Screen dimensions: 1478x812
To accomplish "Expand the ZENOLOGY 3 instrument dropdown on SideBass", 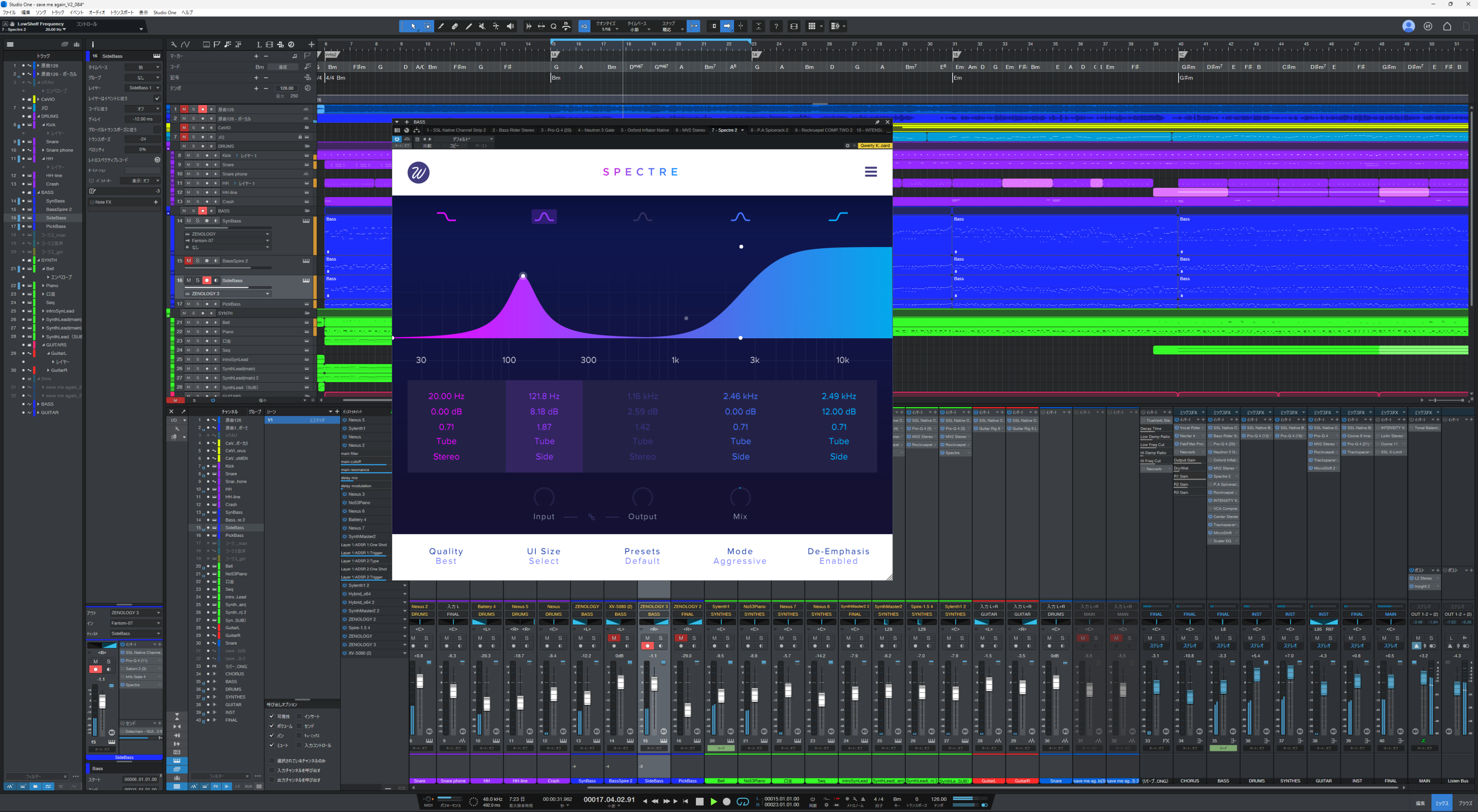I will [267, 294].
